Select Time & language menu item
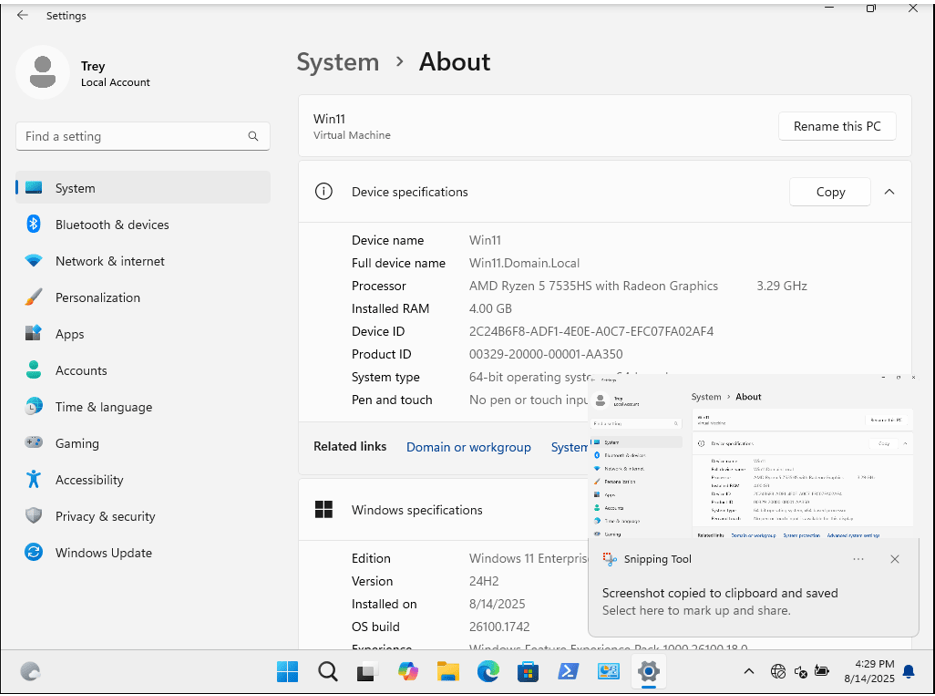 click(x=103, y=407)
